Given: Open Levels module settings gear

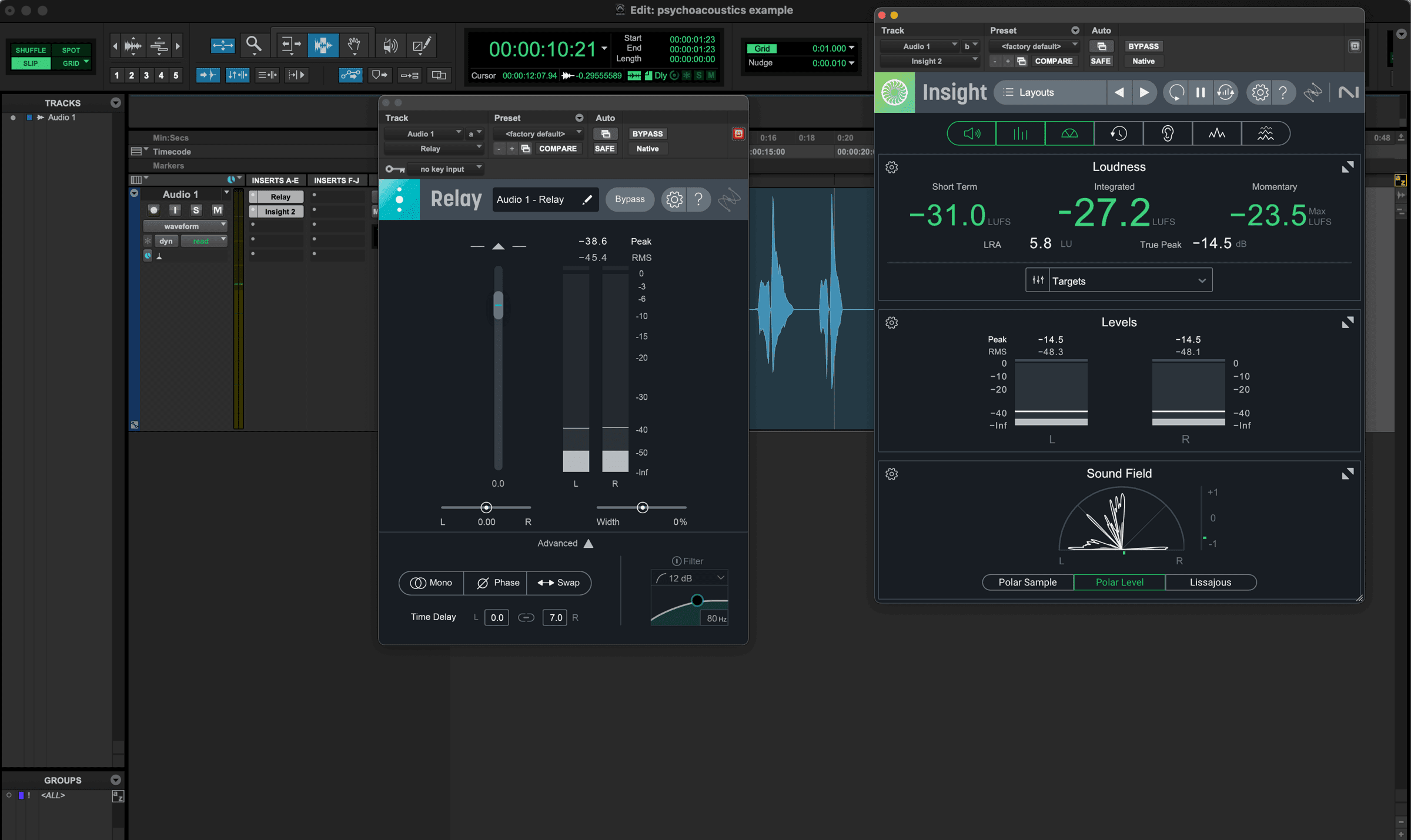Looking at the screenshot, I should click(892, 323).
